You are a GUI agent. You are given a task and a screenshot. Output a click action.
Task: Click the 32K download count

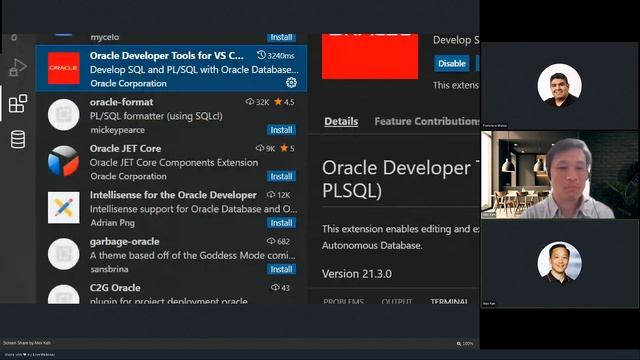point(257,102)
